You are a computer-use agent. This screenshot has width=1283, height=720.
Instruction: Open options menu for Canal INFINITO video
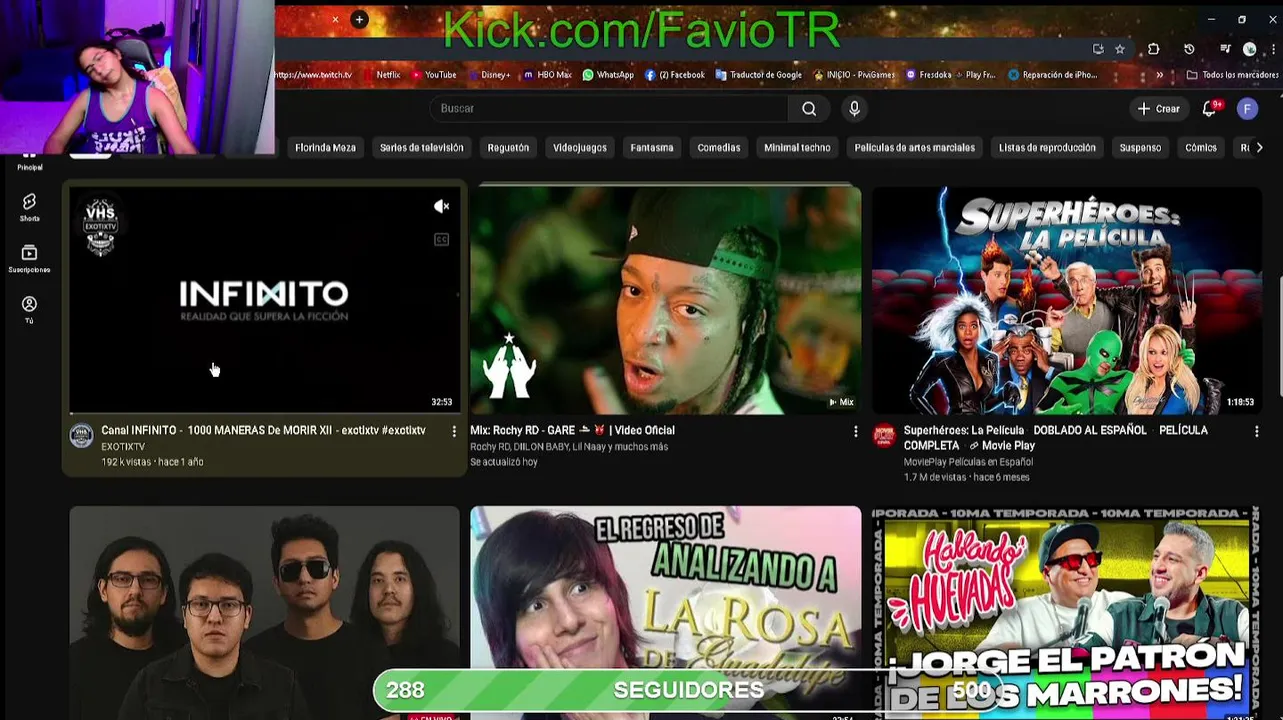tap(454, 431)
